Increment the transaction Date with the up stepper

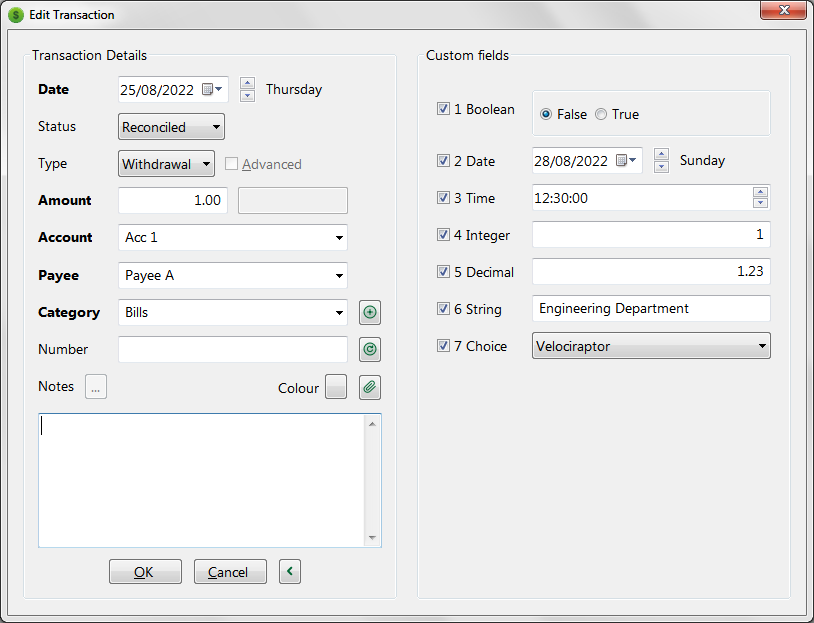tap(246, 84)
